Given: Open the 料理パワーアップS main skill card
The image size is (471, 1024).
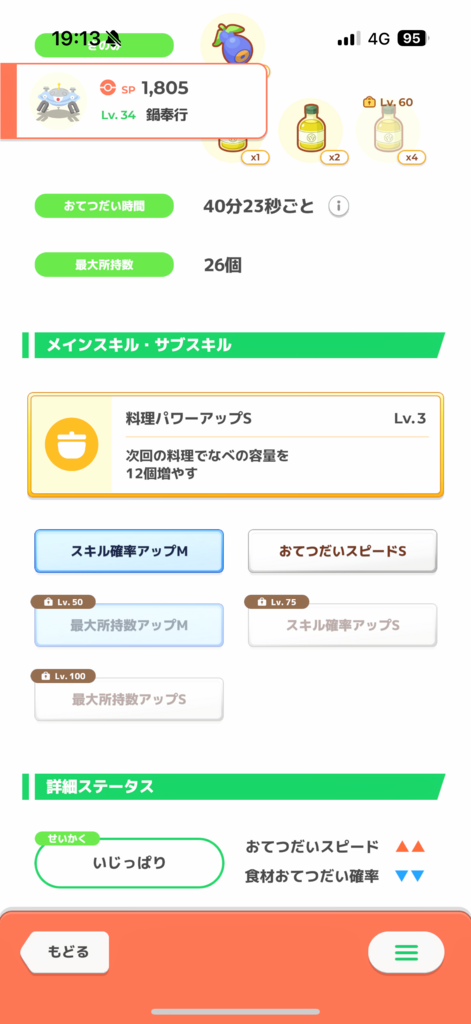Looking at the screenshot, I should tap(235, 445).
